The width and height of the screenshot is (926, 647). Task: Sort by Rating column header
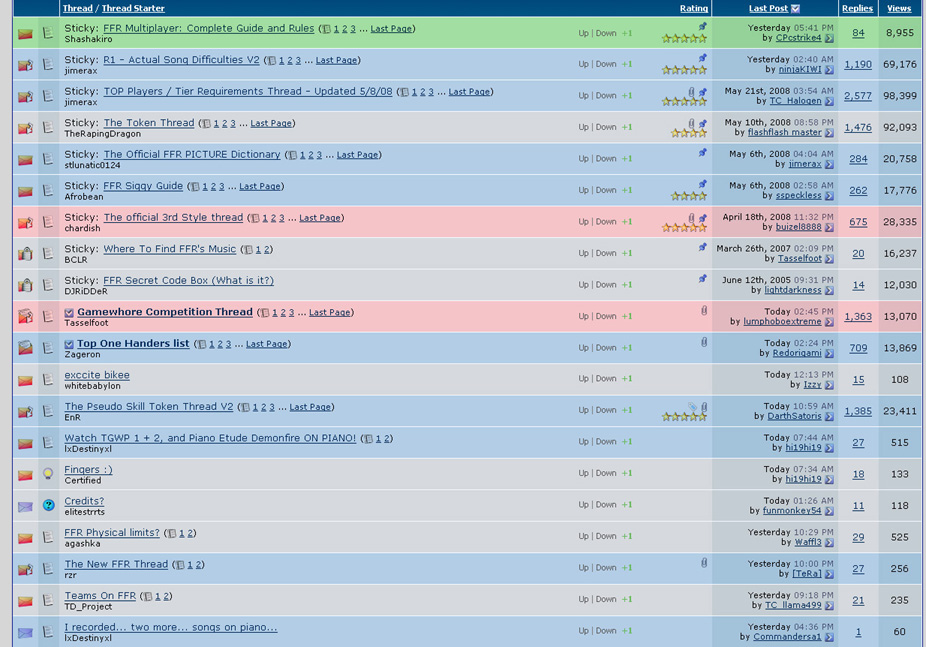click(694, 8)
